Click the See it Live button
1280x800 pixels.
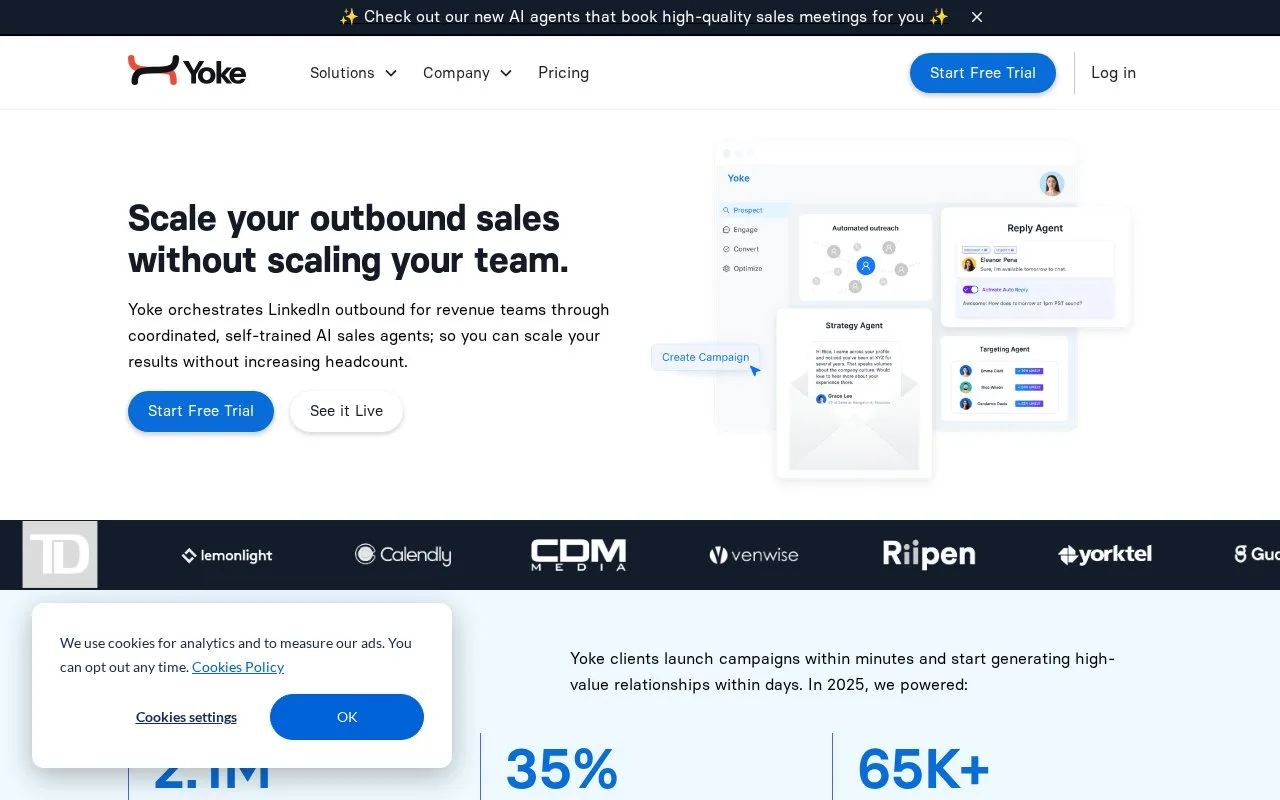point(346,411)
